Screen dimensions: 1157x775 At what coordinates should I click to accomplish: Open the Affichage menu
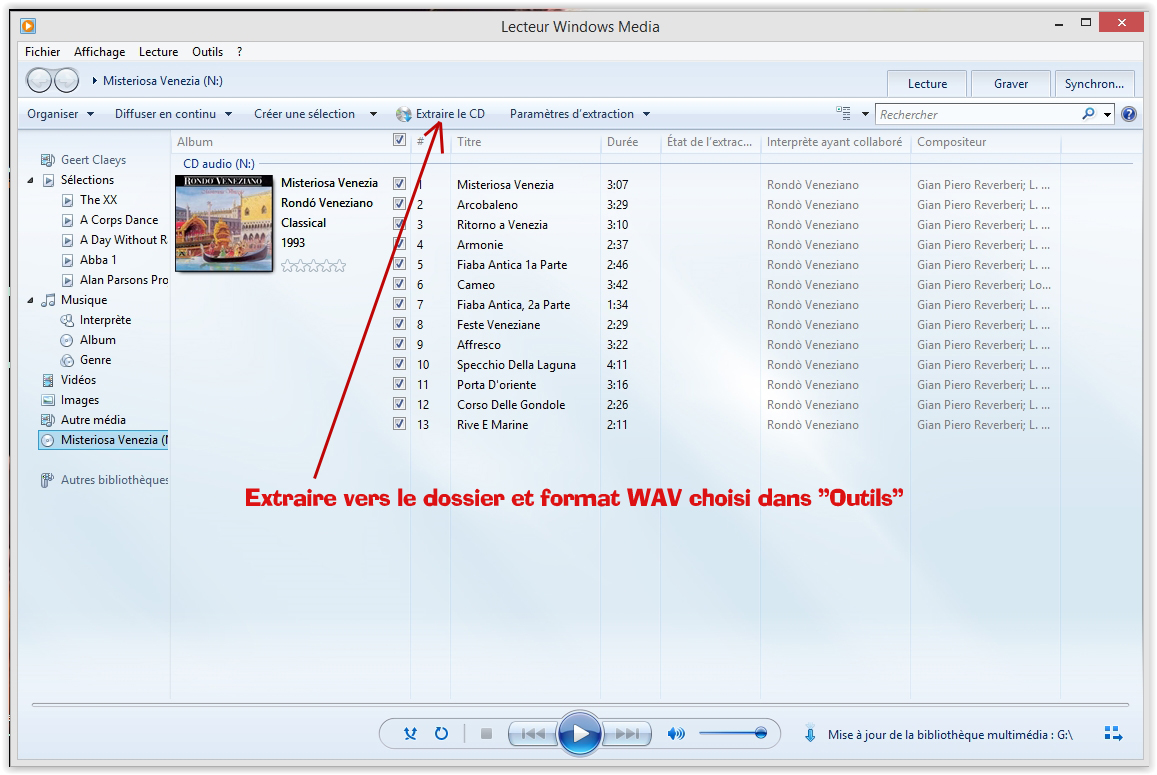[x=99, y=52]
